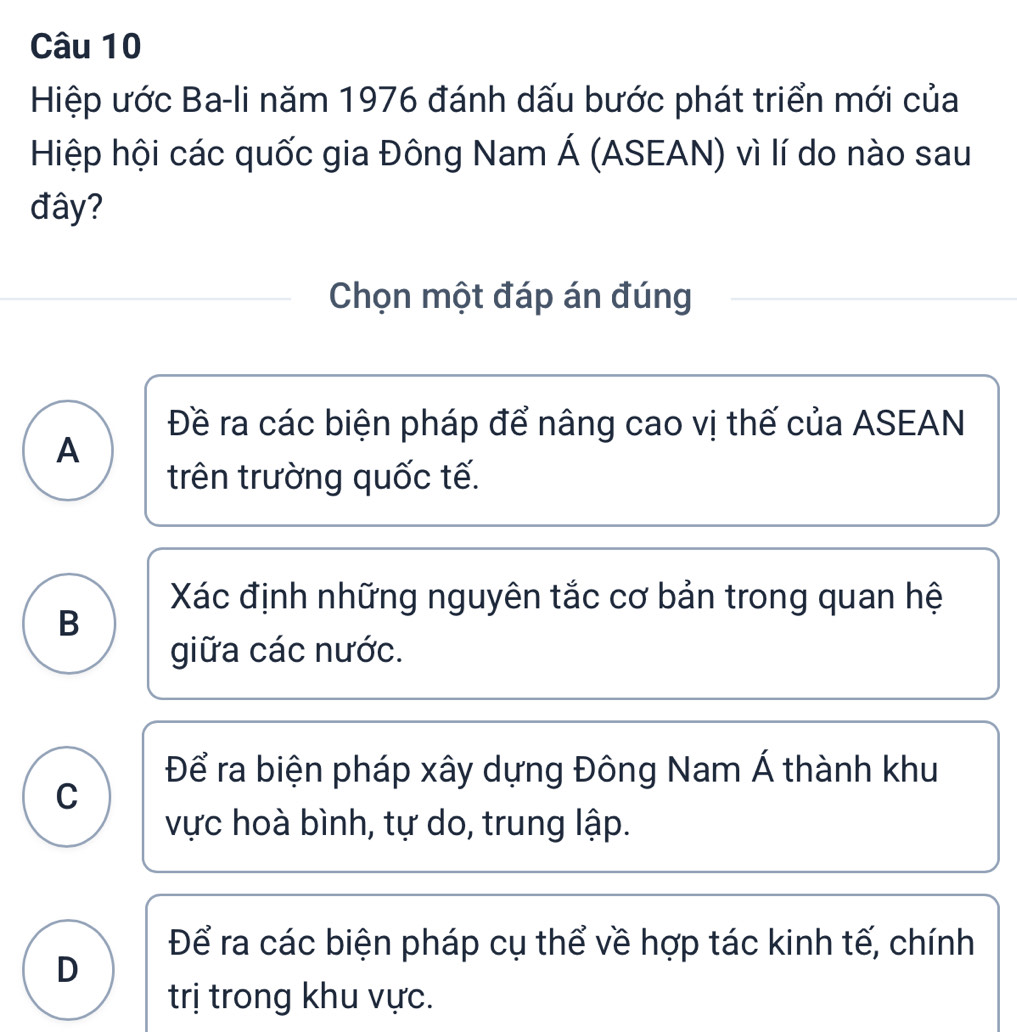This screenshot has width=1017, height=1032.
Task: Choose the circle labeled C
Action: (68, 796)
